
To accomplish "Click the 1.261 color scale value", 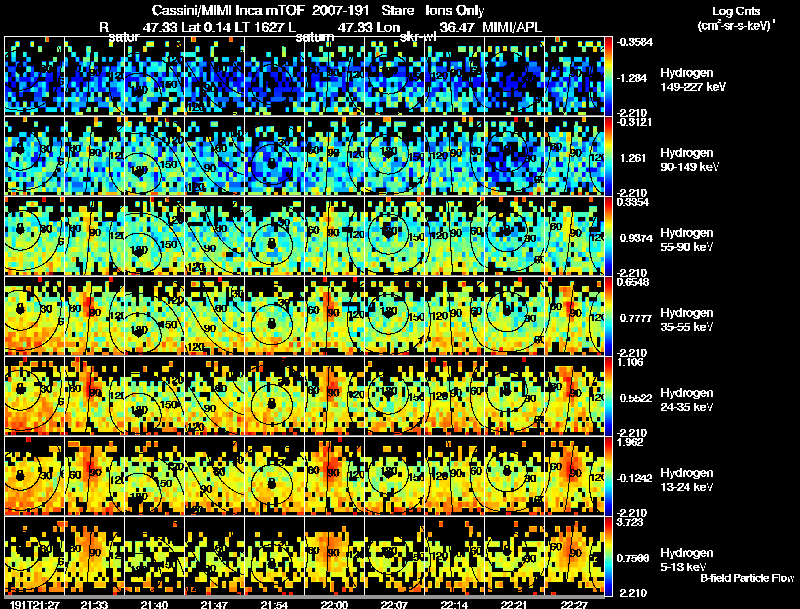I will pos(633,158).
